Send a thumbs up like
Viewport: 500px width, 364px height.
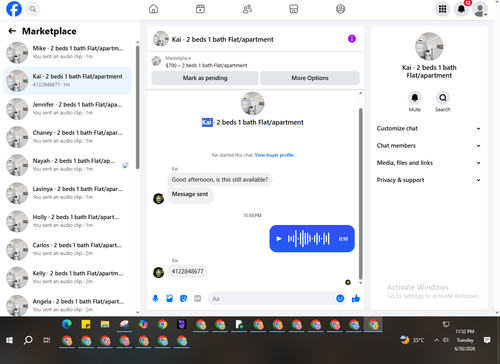(356, 298)
